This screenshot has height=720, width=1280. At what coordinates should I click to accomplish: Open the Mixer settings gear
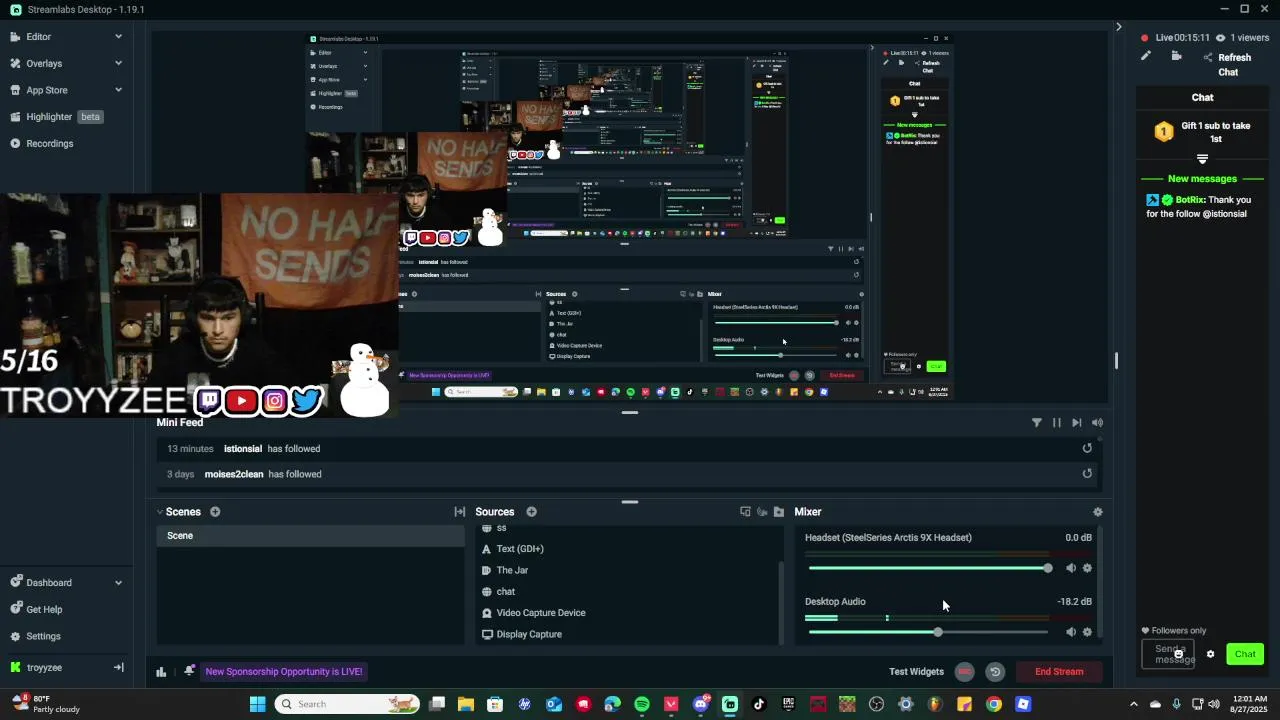coord(1098,512)
